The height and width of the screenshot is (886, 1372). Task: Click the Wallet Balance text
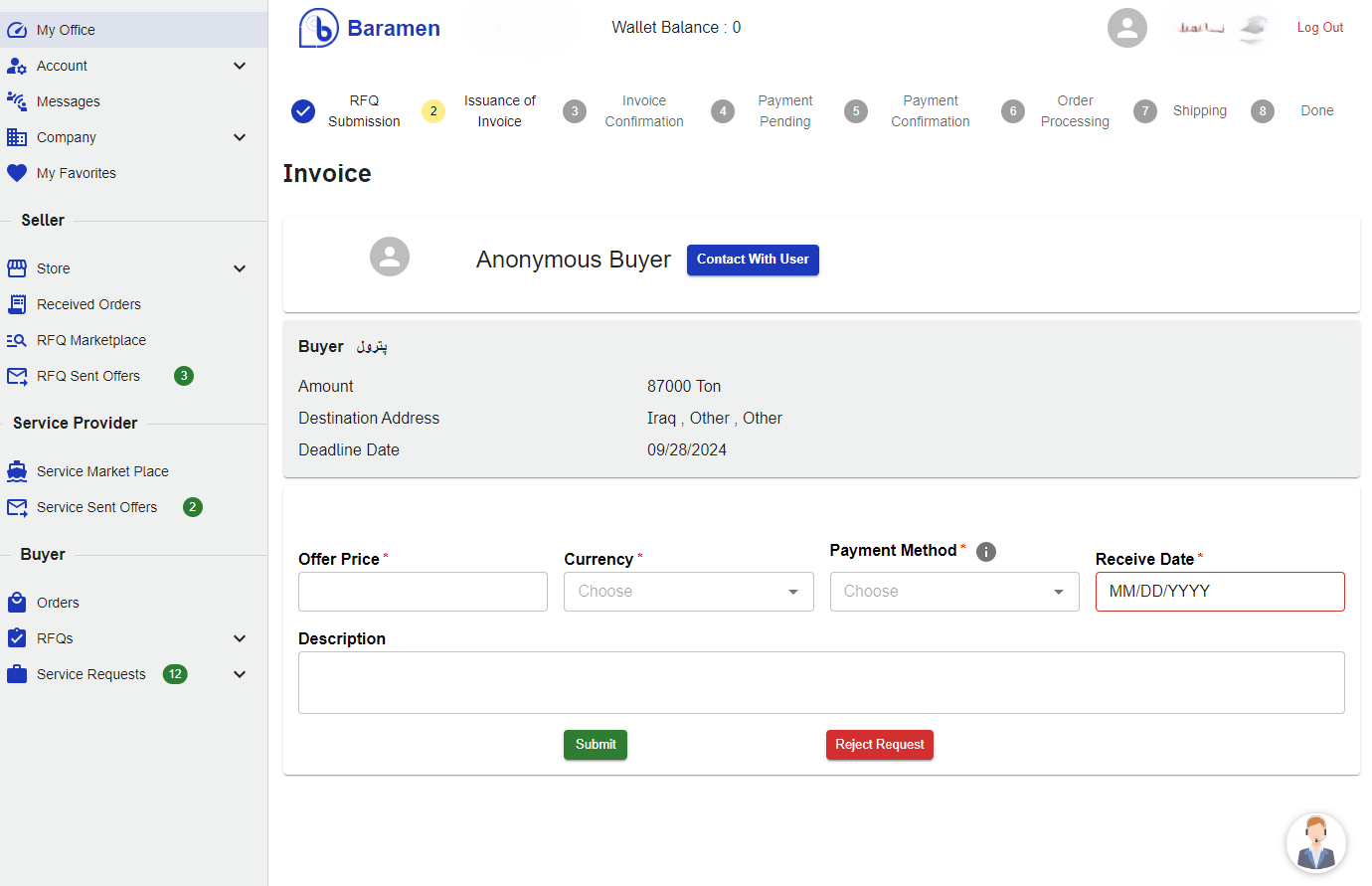[676, 28]
